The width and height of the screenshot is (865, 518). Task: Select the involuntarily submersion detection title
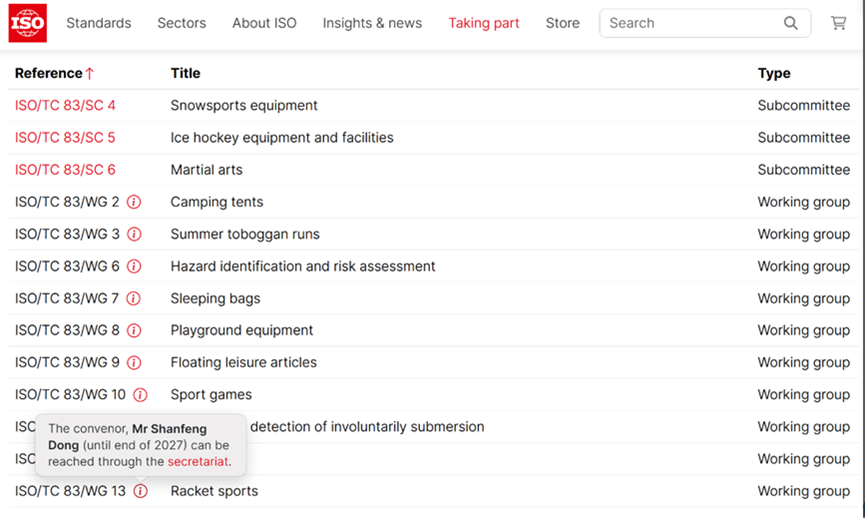367,427
